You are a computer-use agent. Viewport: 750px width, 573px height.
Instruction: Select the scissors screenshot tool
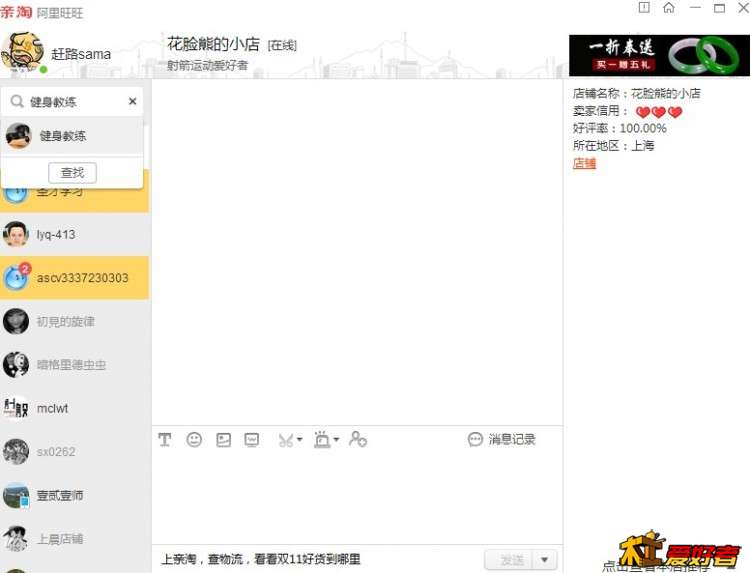[286, 440]
